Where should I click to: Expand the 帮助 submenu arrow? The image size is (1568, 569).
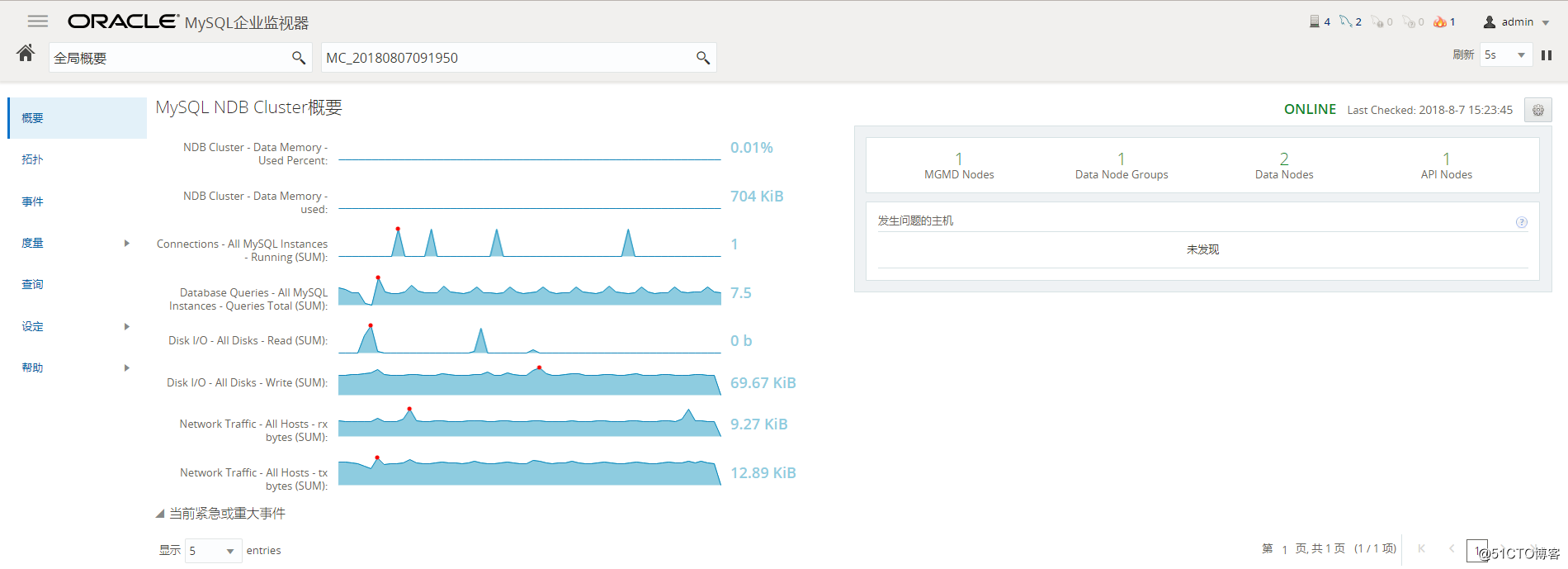pos(126,367)
